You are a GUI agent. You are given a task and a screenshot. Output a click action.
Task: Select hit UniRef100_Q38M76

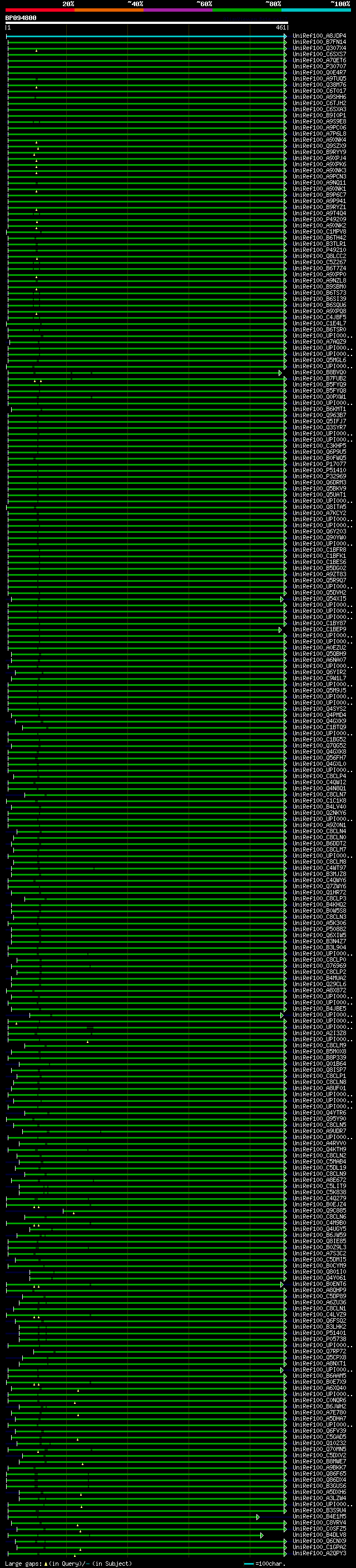pos(319,85)
